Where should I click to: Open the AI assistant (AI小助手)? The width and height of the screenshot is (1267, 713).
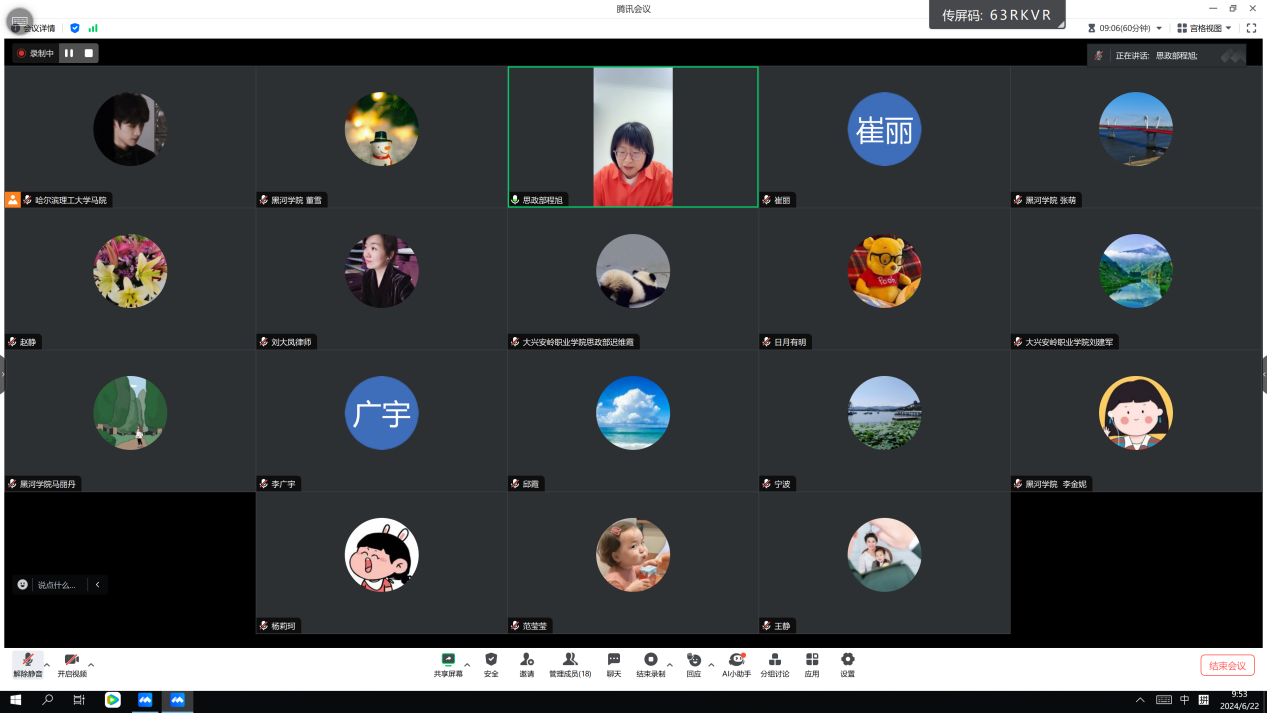click(x=737, y=664)
